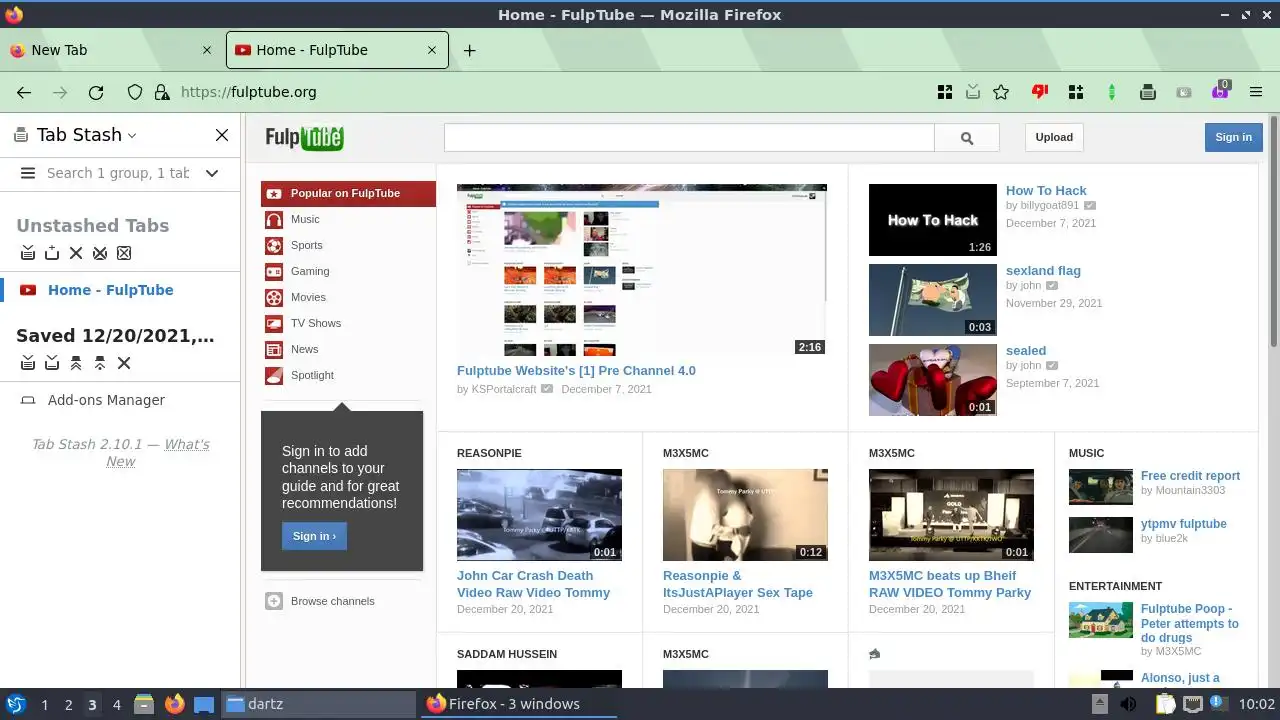1280x720 pixels.
Task: Open the Gaming category
Action: pos(309,272)
